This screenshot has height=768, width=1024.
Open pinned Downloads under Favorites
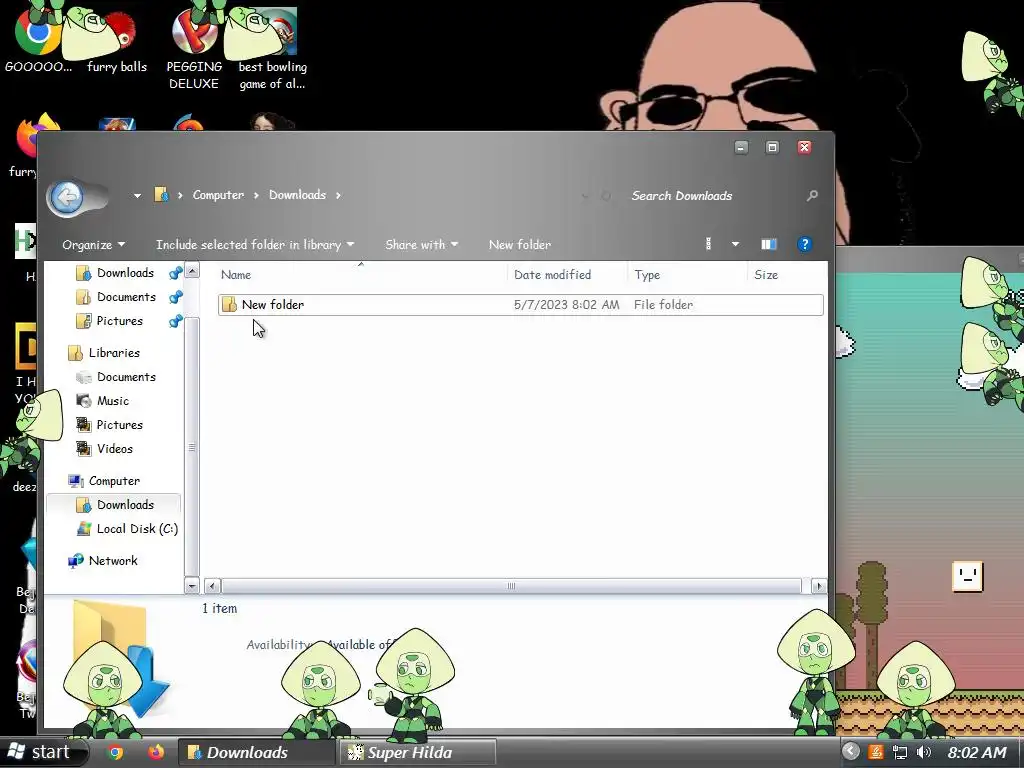(x=125, y=273)
